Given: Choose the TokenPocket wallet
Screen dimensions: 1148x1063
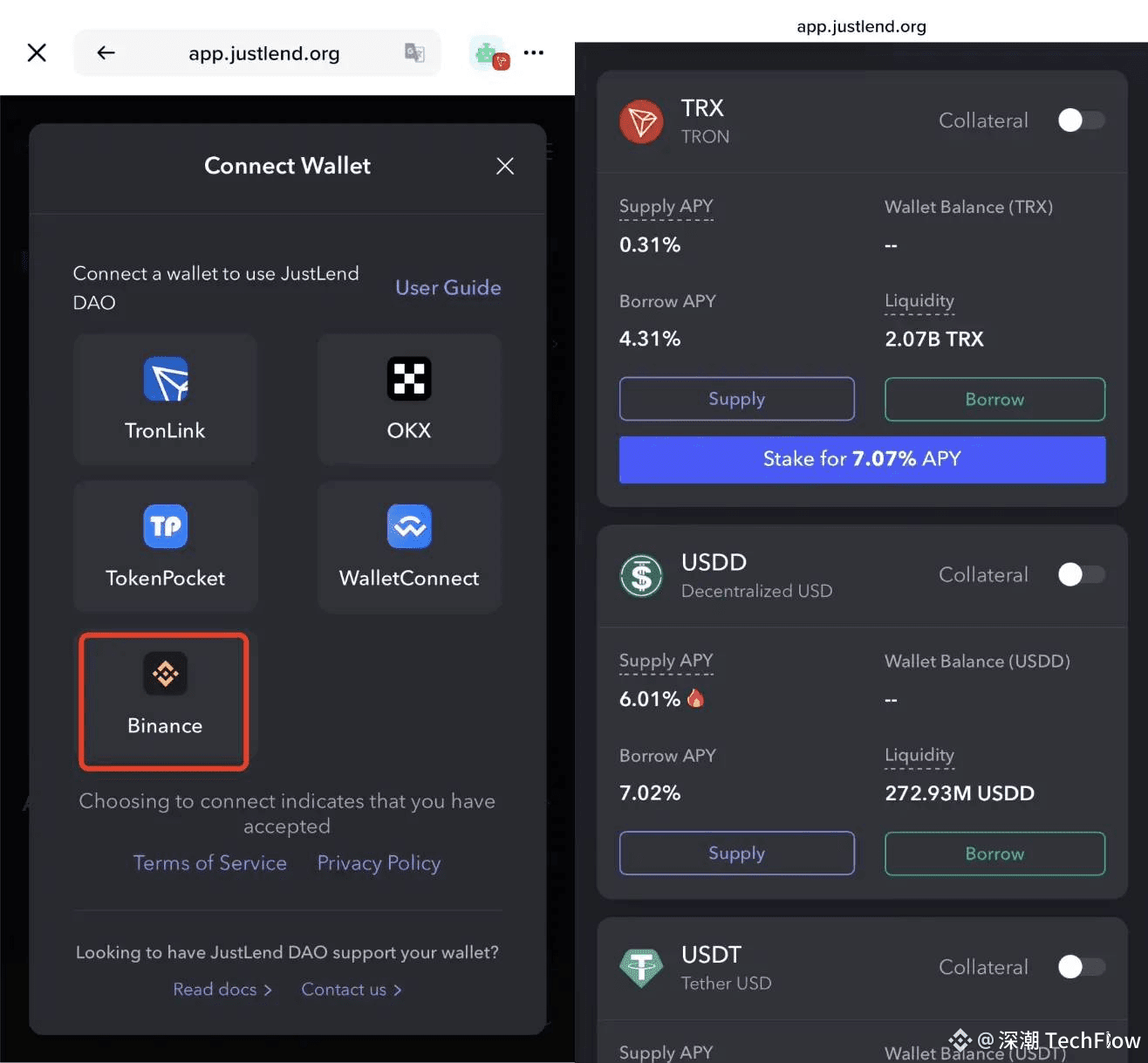Looking at the screenshot, I should 165,546.
